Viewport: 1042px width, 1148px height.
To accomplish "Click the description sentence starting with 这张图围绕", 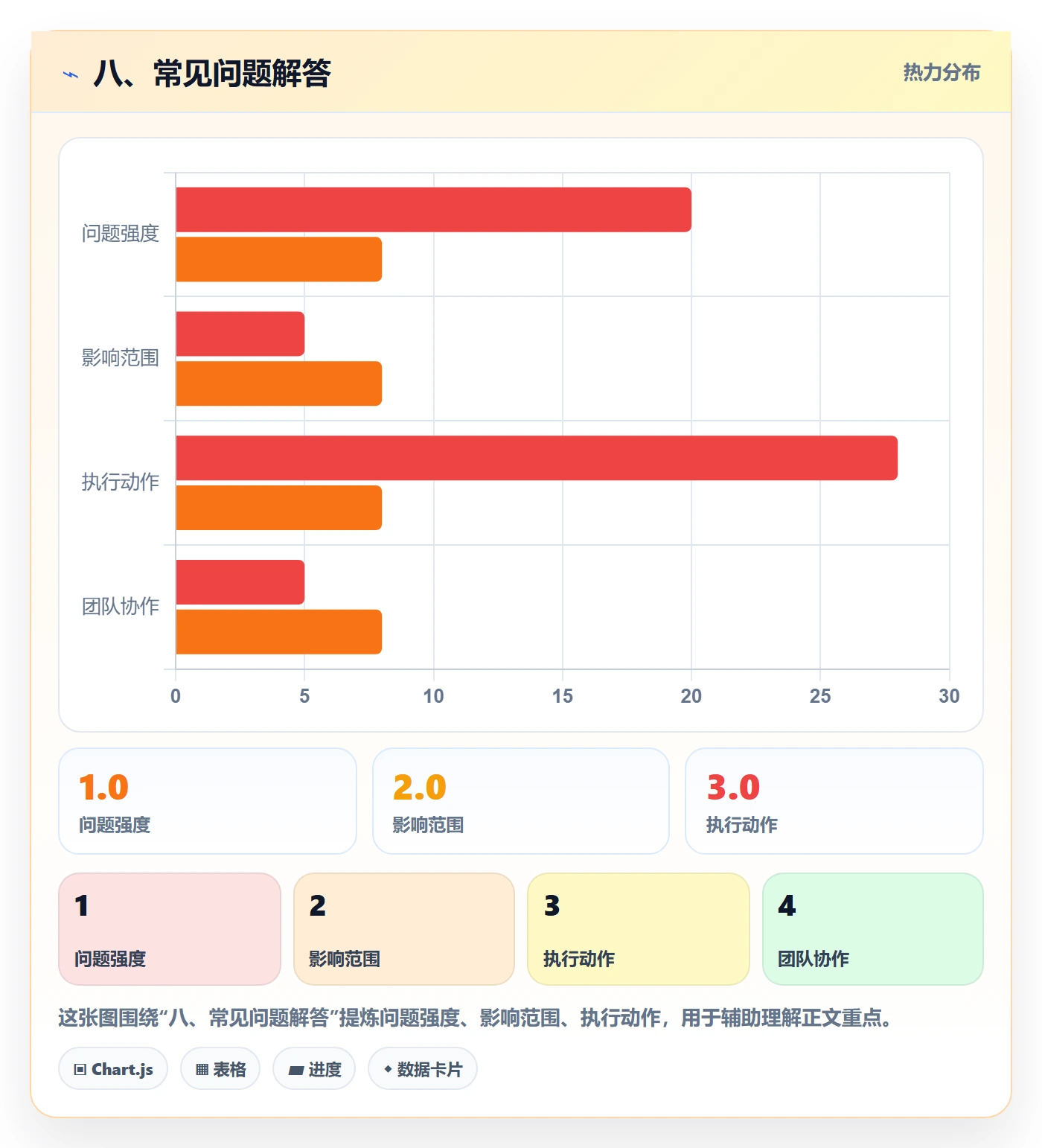I will 476,1018.
